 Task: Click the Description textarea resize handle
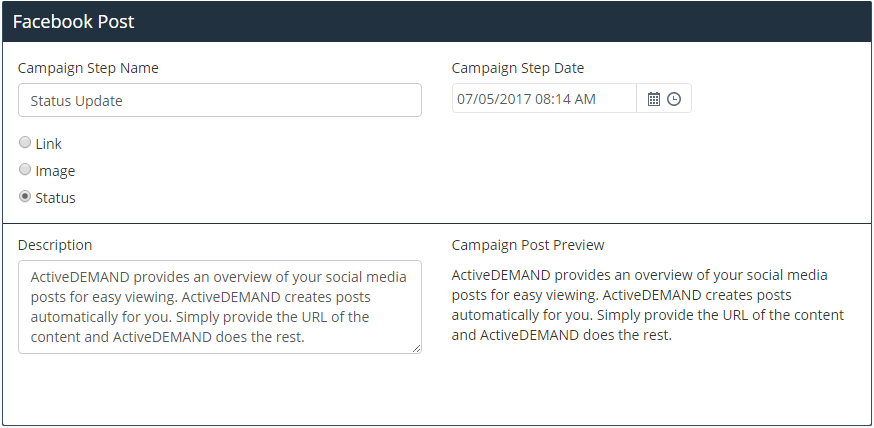[x=416, y=348]
